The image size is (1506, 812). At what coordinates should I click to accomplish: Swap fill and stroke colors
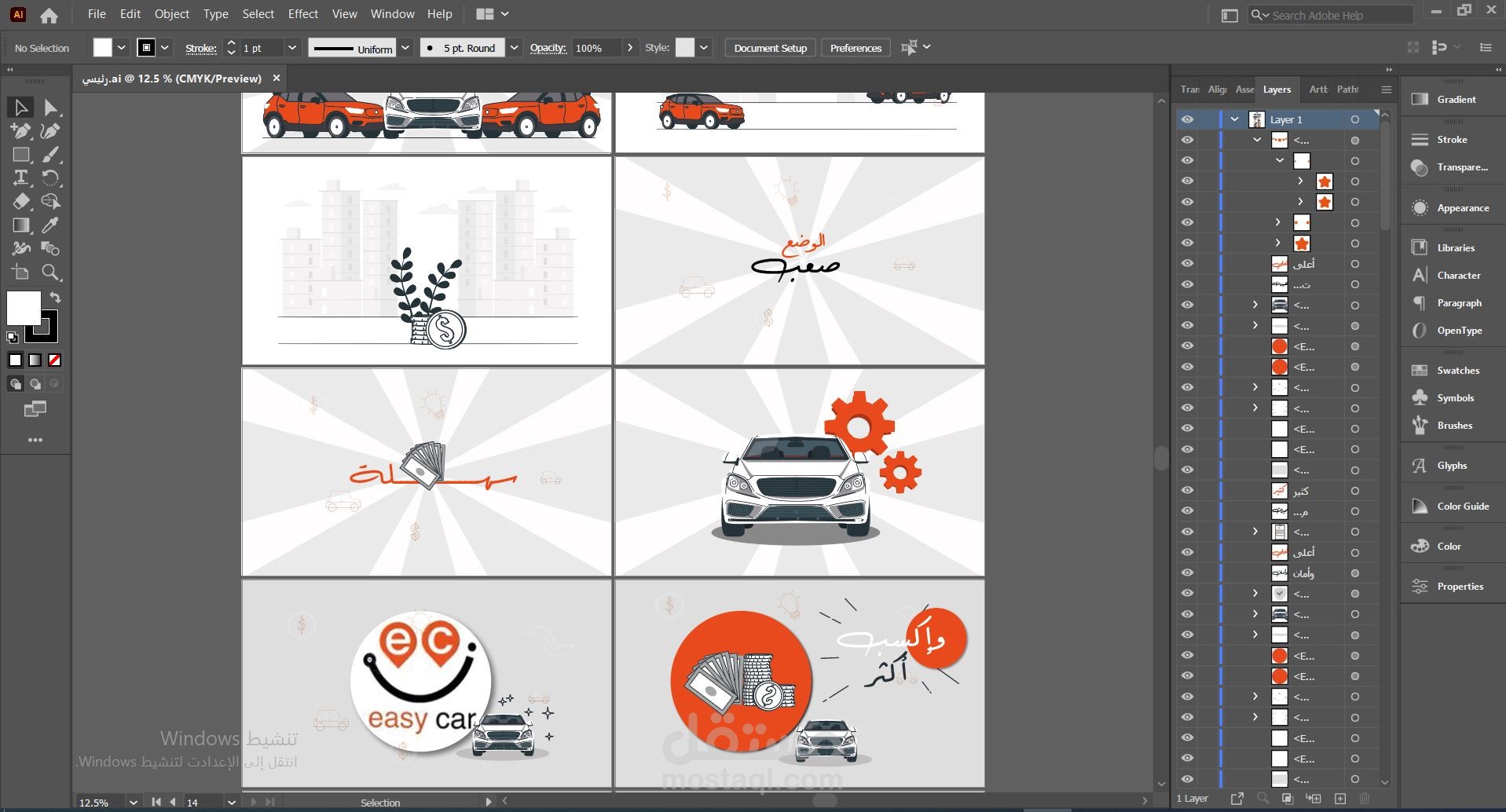(55, 298)
